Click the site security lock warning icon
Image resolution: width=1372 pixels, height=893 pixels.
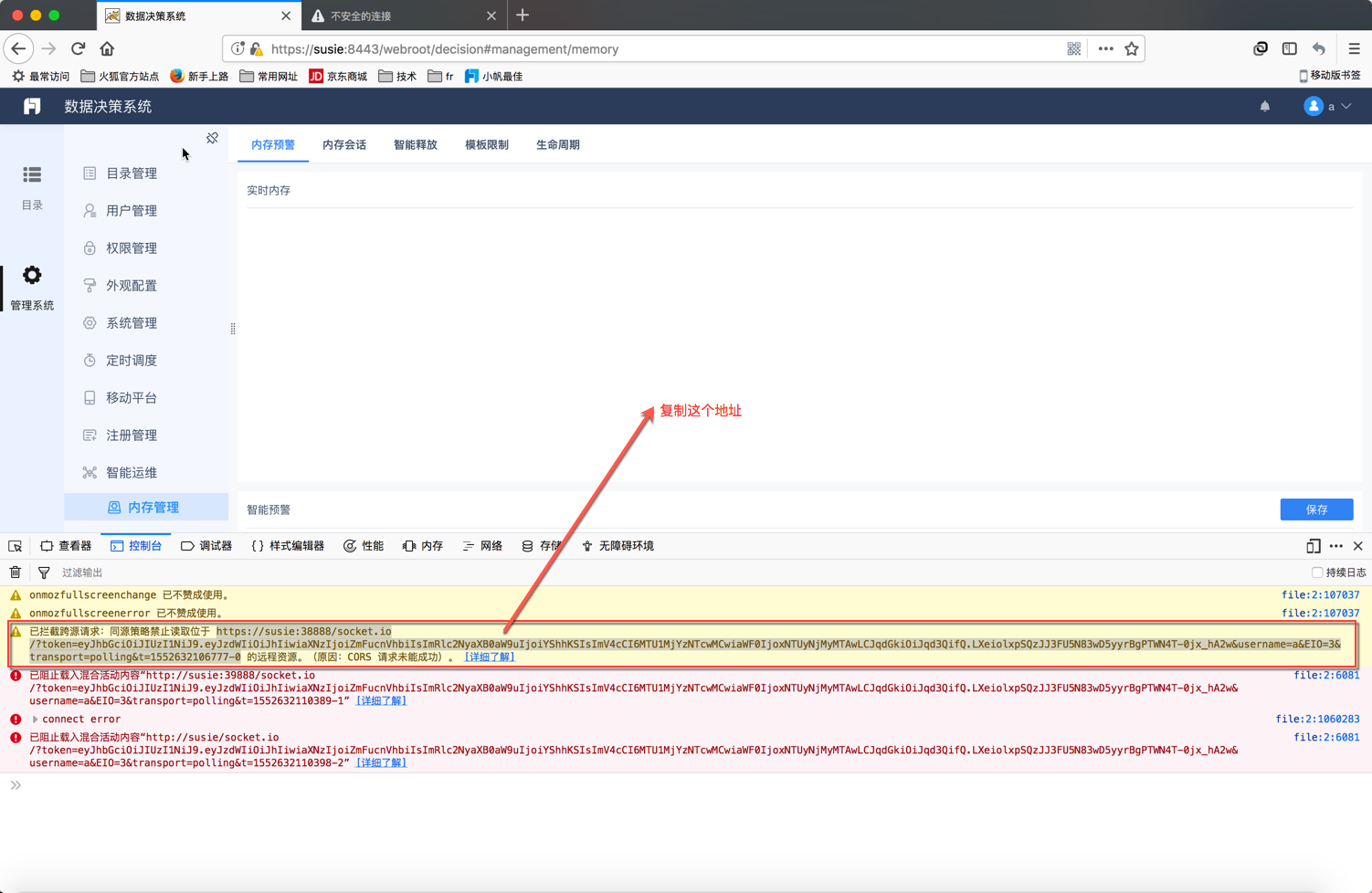(256, 49)
